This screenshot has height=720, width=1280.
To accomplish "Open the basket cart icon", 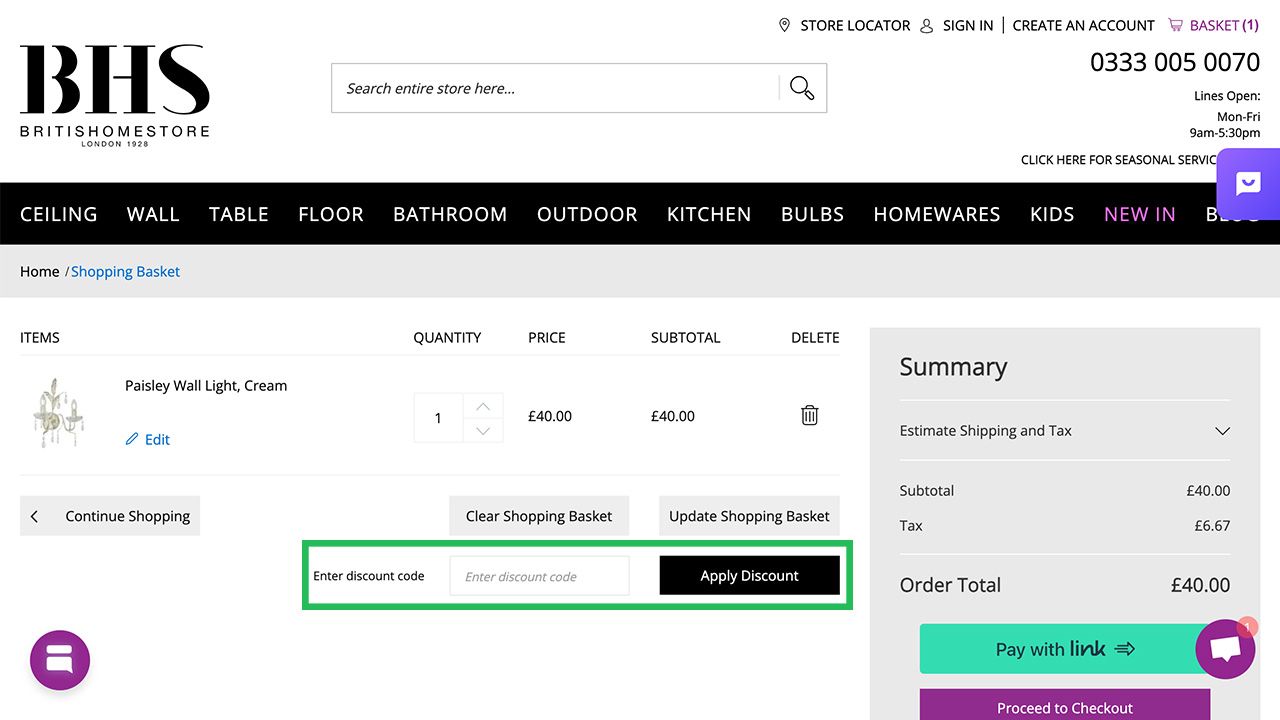I will [x=1175, y=25].
